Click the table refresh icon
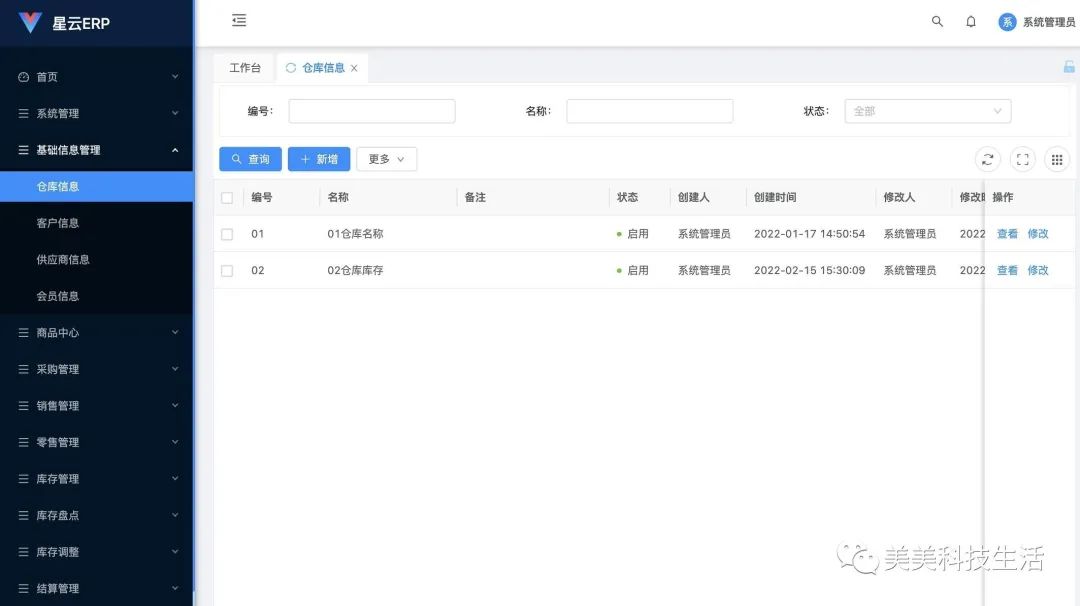The height and width of the screenshot is (606, 1080). coord(988,159)
